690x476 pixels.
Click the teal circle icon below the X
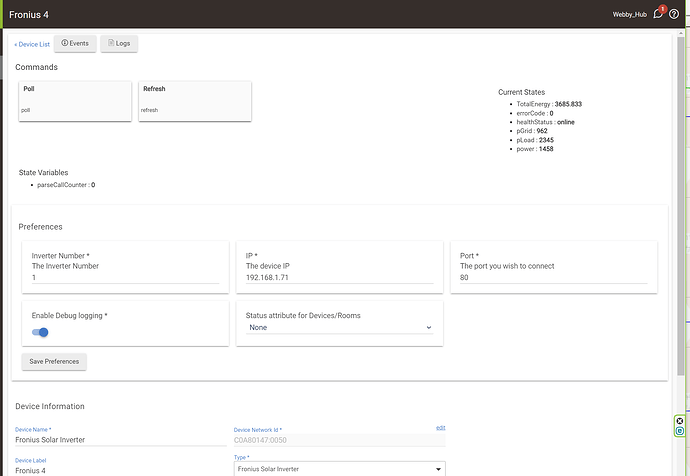680,431
